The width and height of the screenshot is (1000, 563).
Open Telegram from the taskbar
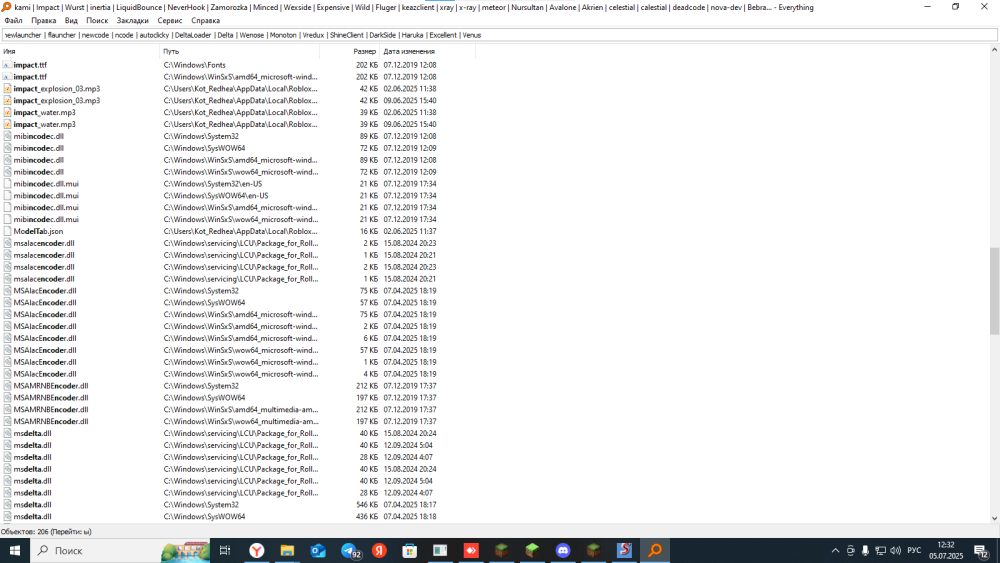(x=349, y=550)
